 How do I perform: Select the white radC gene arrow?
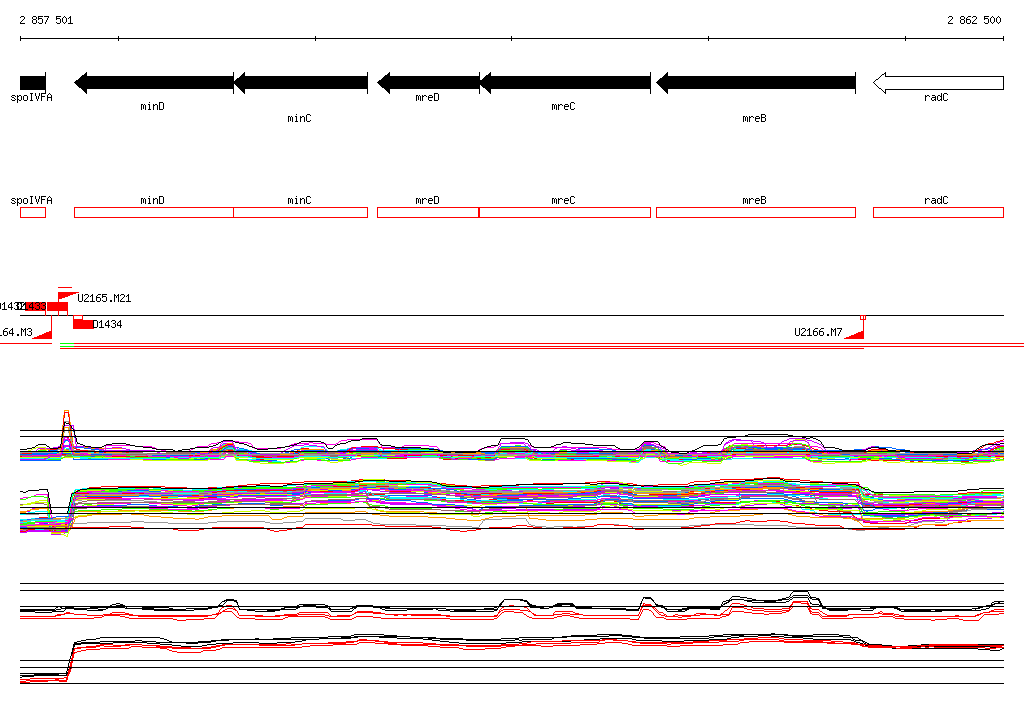938,83
